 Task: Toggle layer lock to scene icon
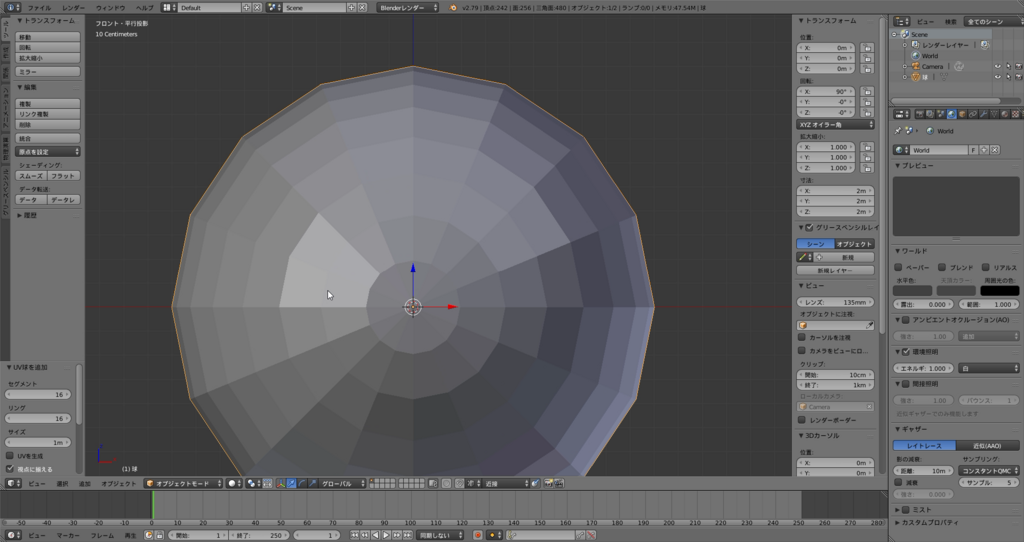432,483
